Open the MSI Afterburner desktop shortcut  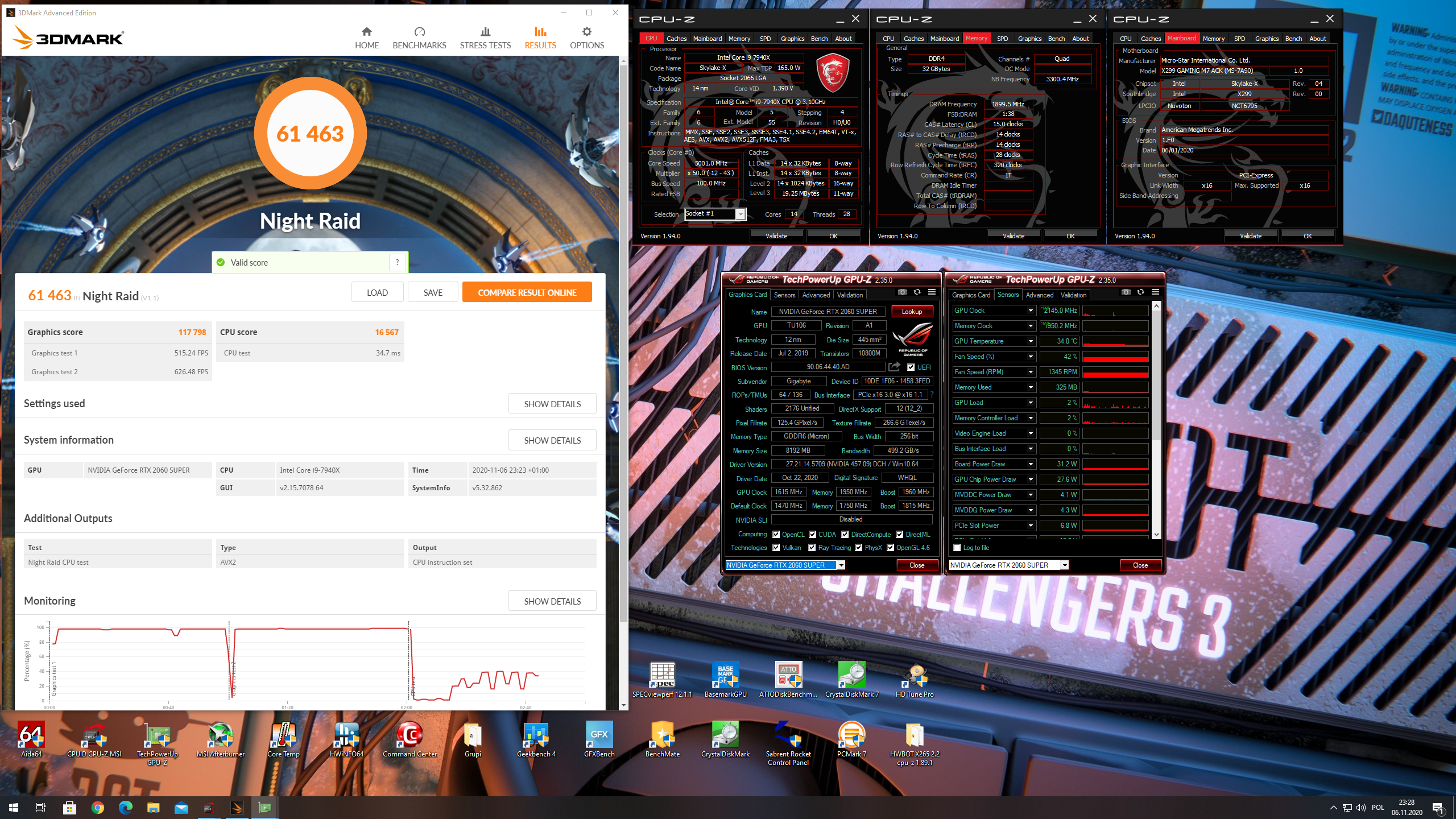(220, 739)
